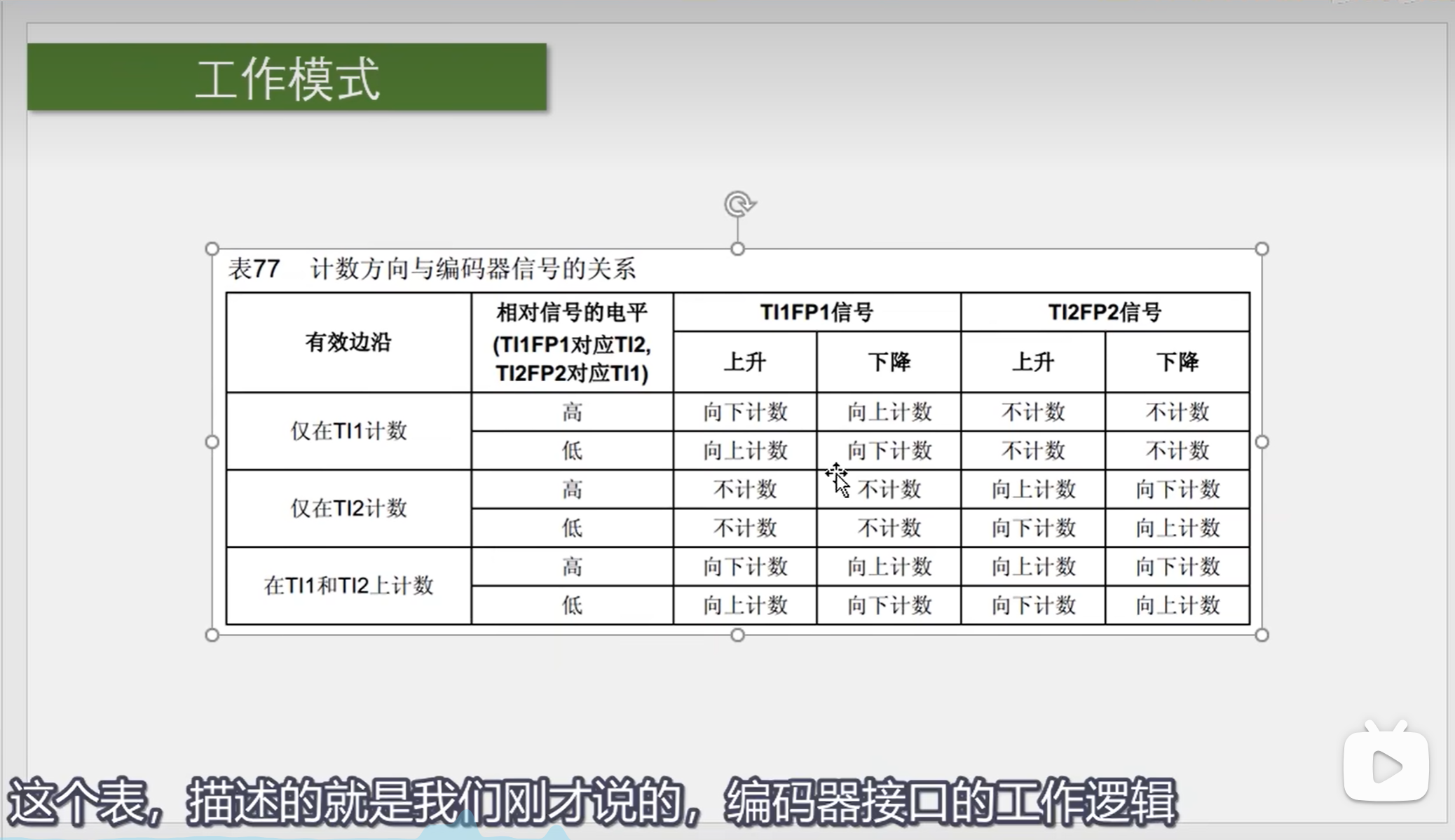The height and width of the screenshot is (840, 1455).
Task: Click the bottom-left resize handle of the table image
Action: click(x=212, y=635)
